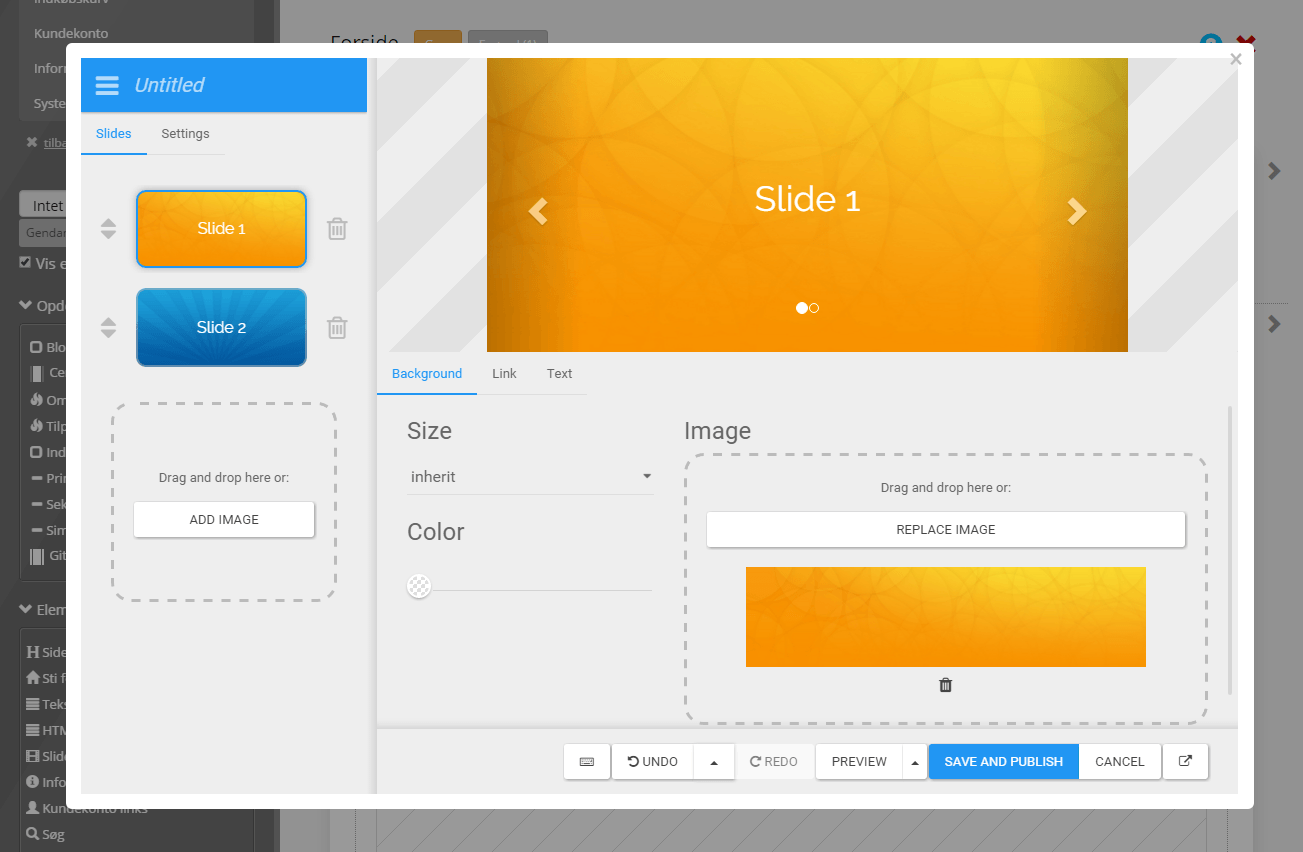Switch to the Slides tab
The height and width of the screenshot is (852, 1303).
click(x=114, y=134)
